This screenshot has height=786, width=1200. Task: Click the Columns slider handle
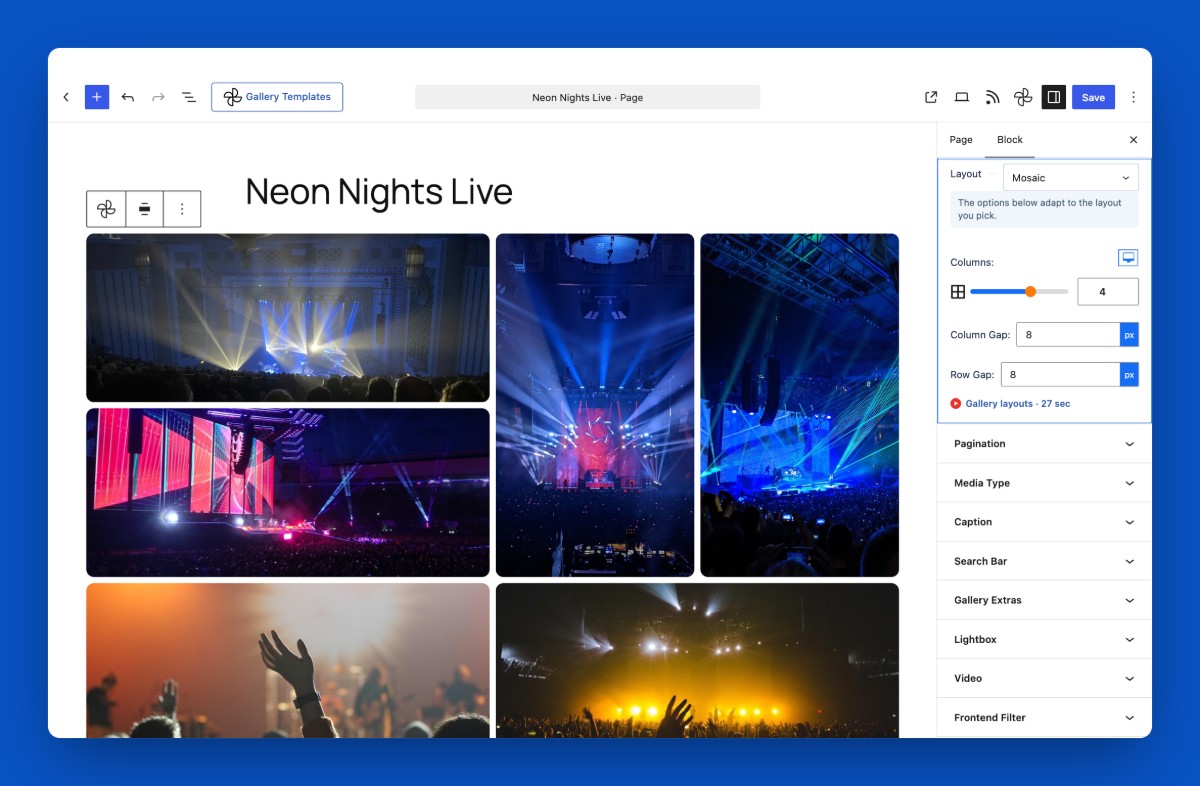(x=1030, y=292)
